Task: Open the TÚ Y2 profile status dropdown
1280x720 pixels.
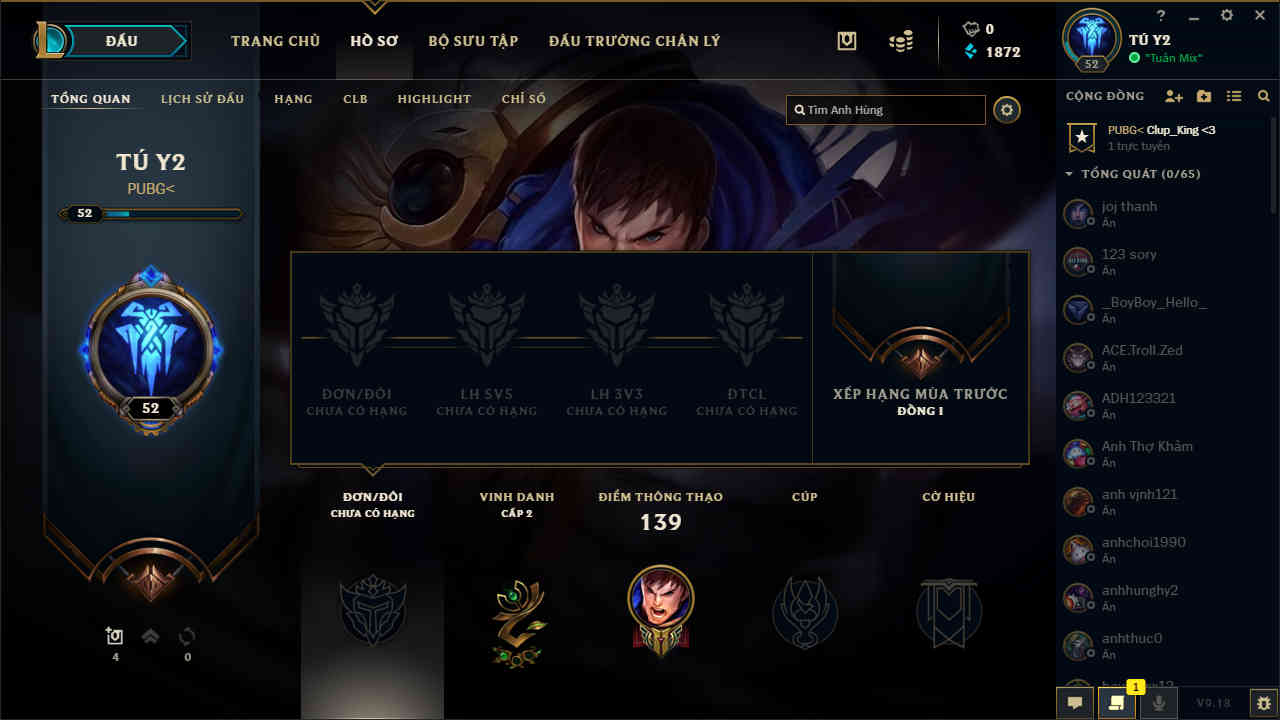Action: click(x=1166, y=58)
